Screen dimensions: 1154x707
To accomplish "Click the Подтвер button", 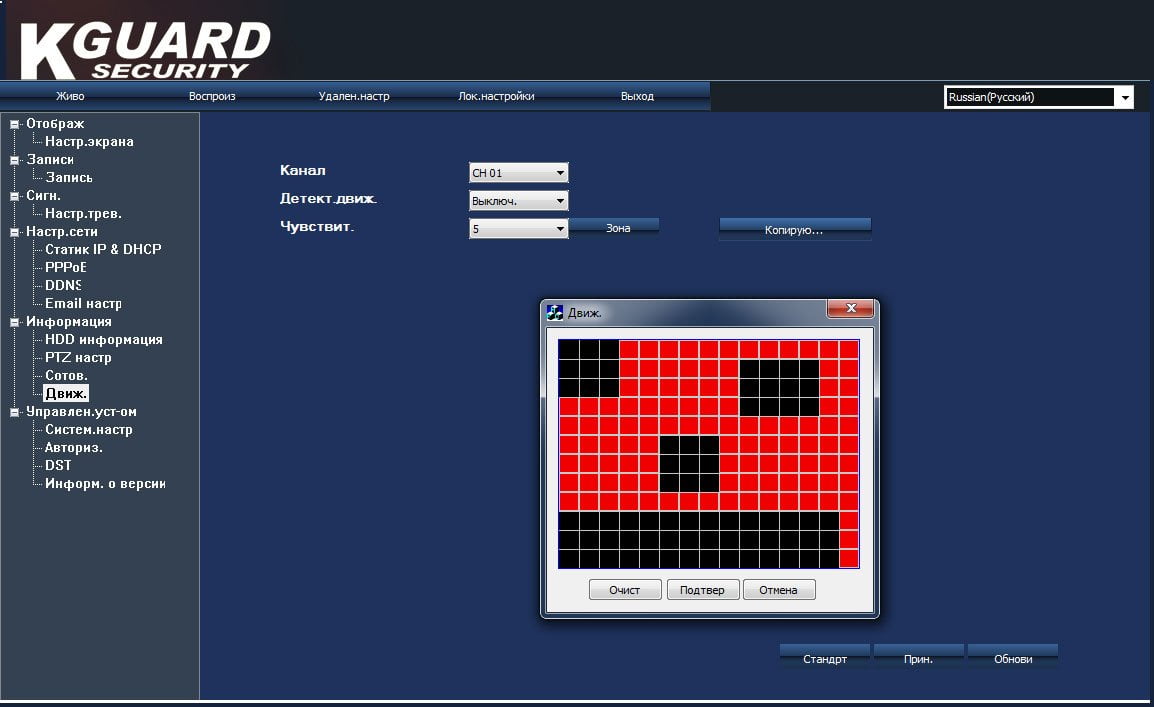I will pos(702,590).
